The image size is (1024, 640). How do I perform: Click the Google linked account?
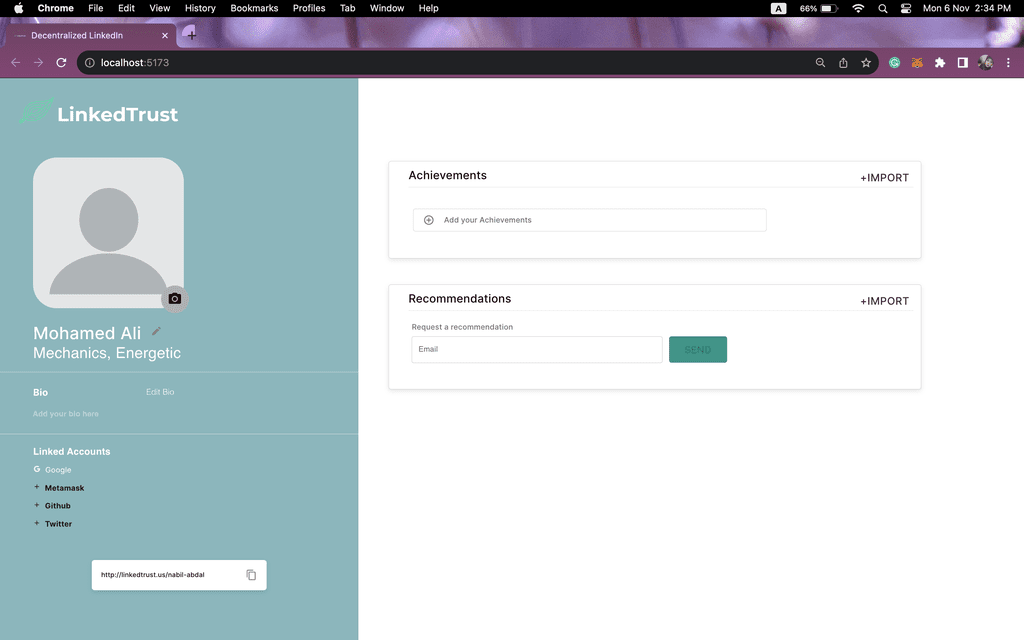(58, 470)
